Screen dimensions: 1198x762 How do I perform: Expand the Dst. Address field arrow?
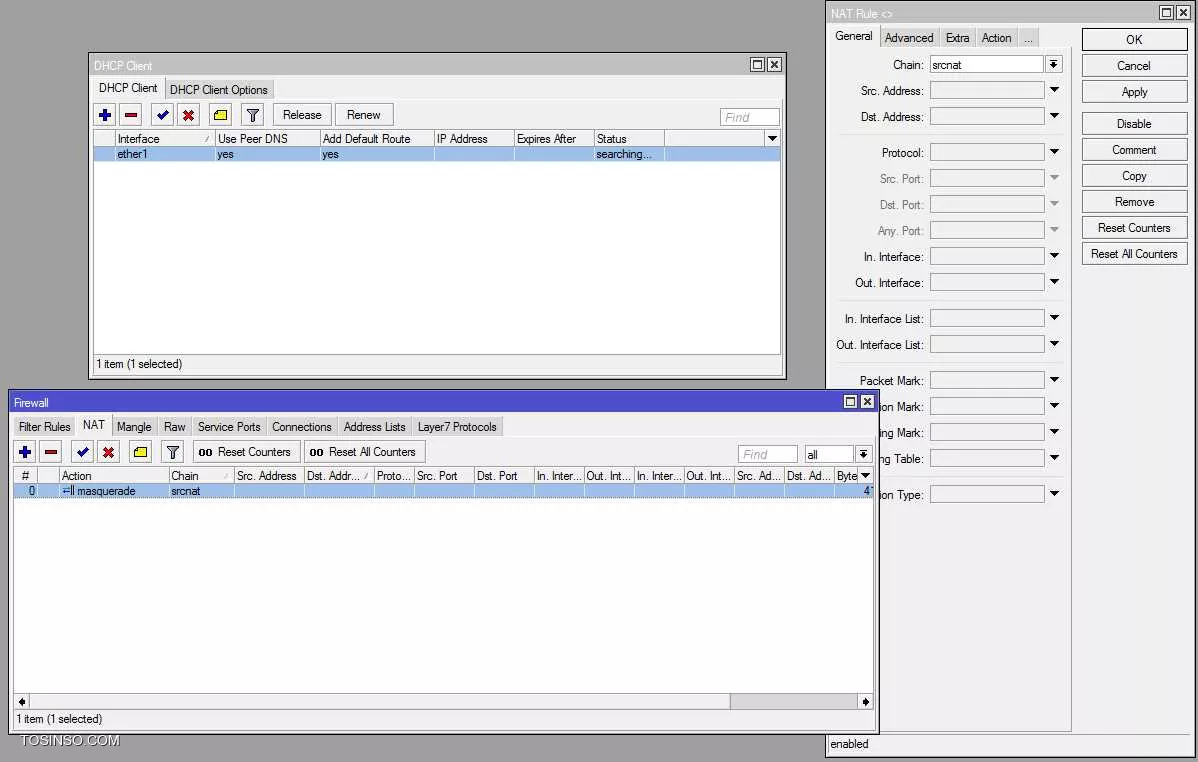[x=1054, y=116]
